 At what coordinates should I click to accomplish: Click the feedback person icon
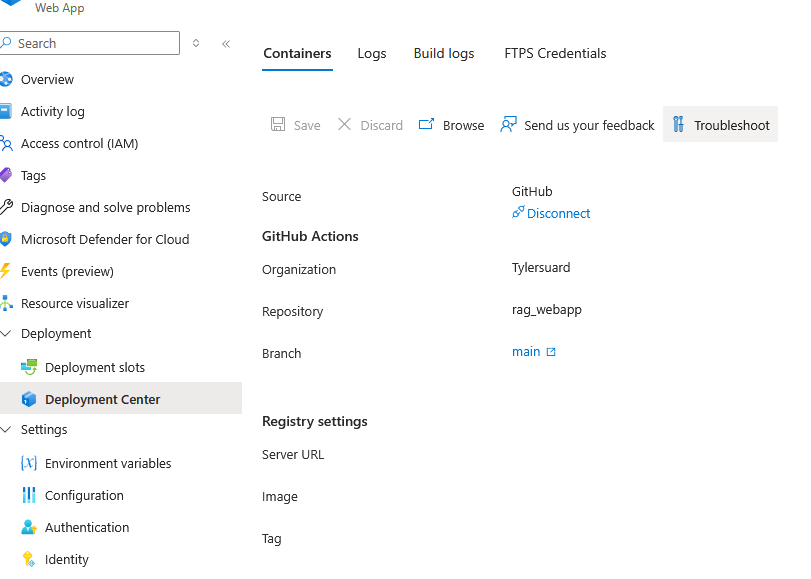click(x=508, y=124)
